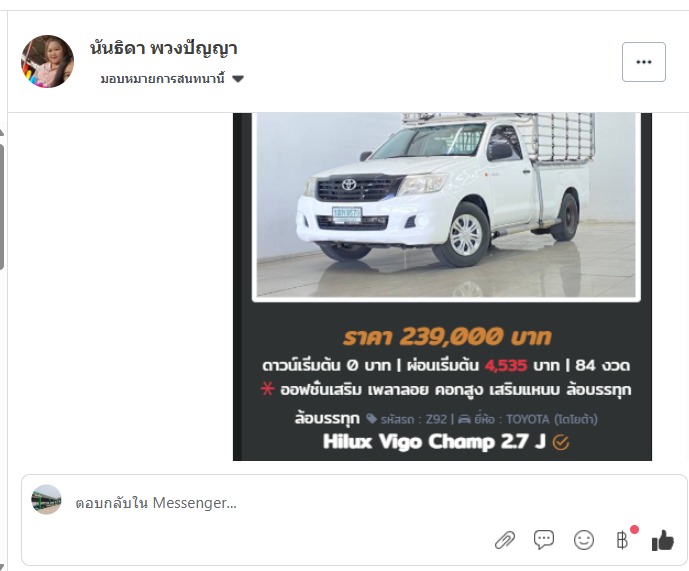Click the Baht payment request icon

622,540
